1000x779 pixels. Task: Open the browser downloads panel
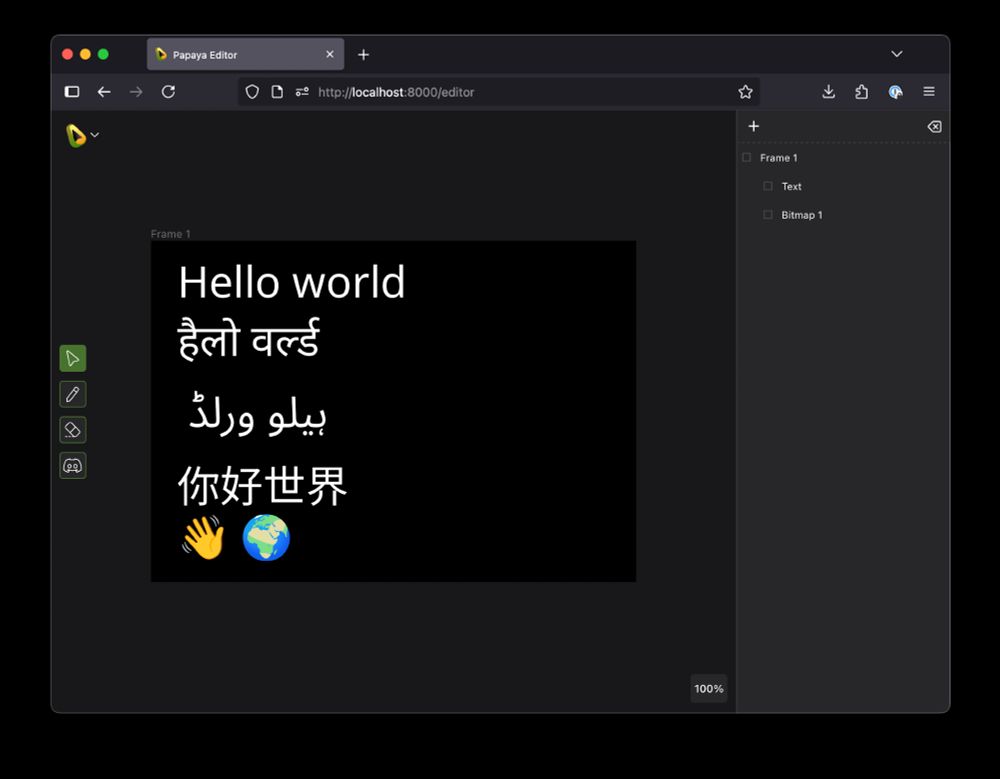pos(828,92)
